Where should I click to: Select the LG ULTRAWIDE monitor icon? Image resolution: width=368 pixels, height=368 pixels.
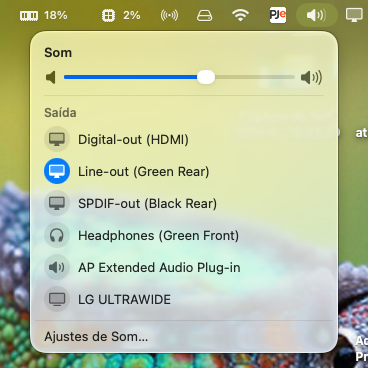[x=57, y=299]
